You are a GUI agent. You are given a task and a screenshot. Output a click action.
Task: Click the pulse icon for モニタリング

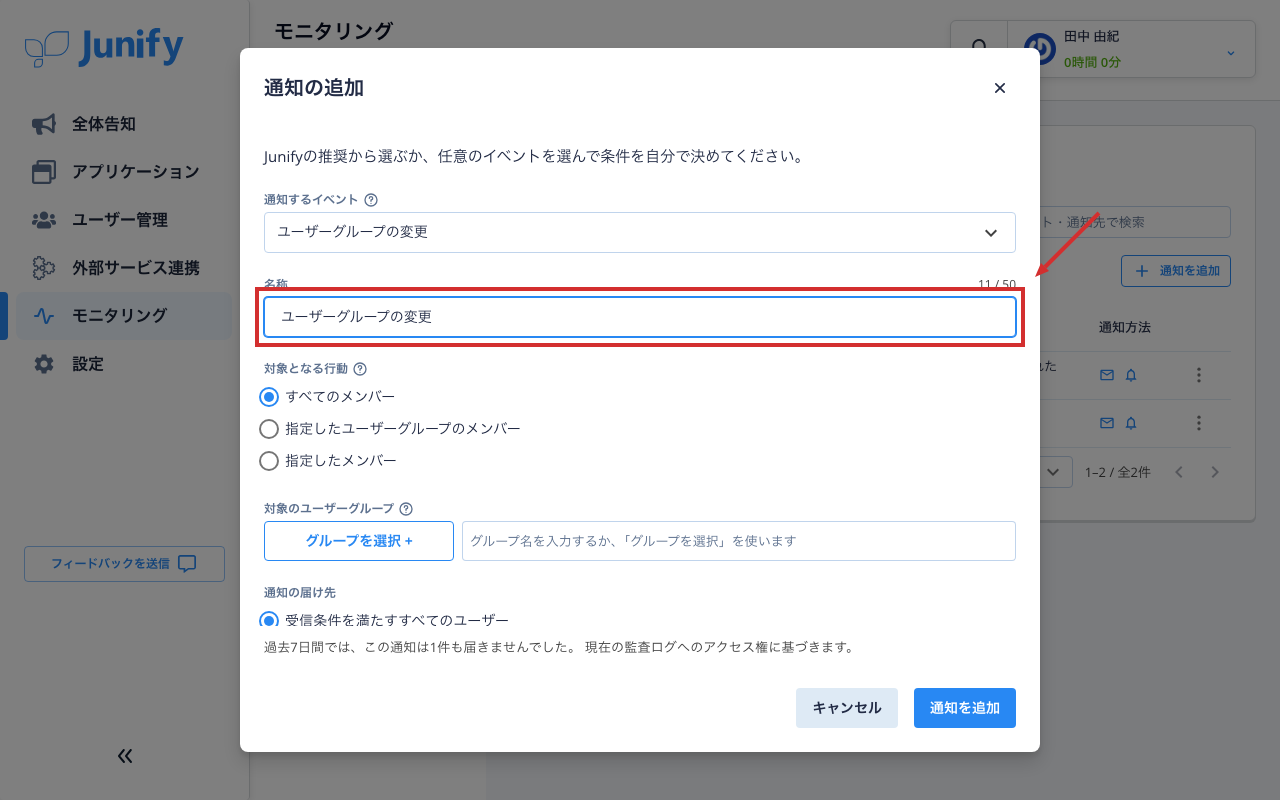coord(44,316)
